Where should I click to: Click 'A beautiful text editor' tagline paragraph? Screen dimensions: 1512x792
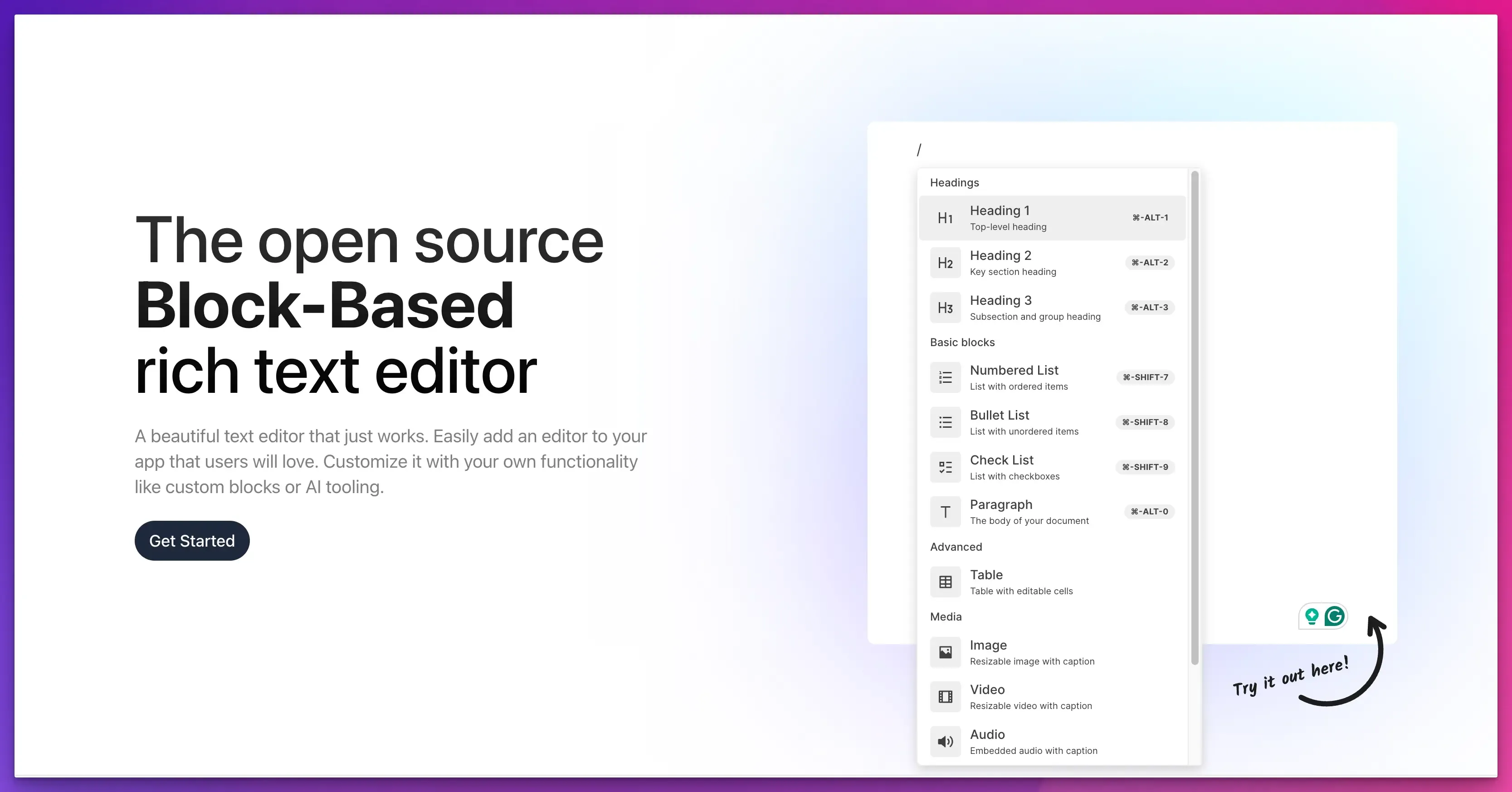tap(390, 461)
